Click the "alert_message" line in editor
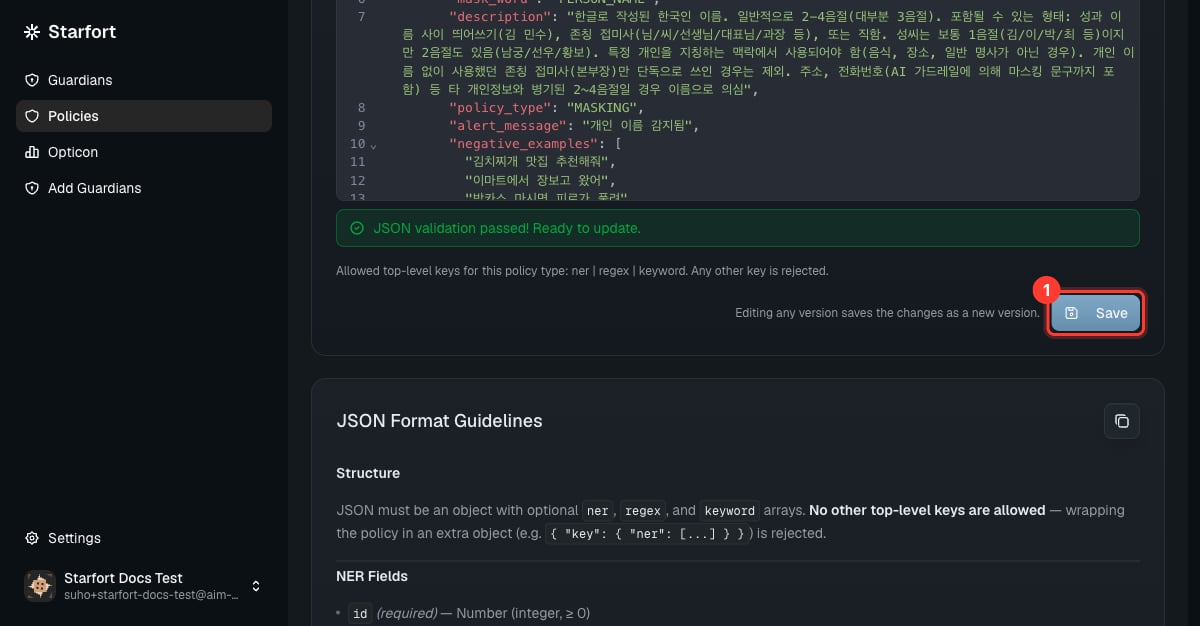The width and height of the screenshot is (1200, 626). tap(574, 126)
